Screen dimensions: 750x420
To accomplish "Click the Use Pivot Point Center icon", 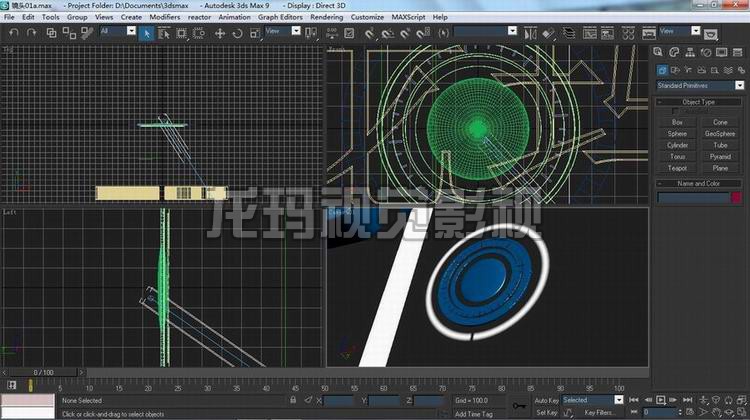I will [311, 33].
